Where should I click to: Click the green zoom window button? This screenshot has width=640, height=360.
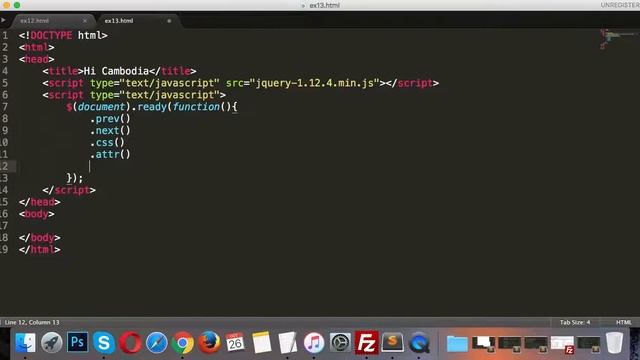click(17, 5)
